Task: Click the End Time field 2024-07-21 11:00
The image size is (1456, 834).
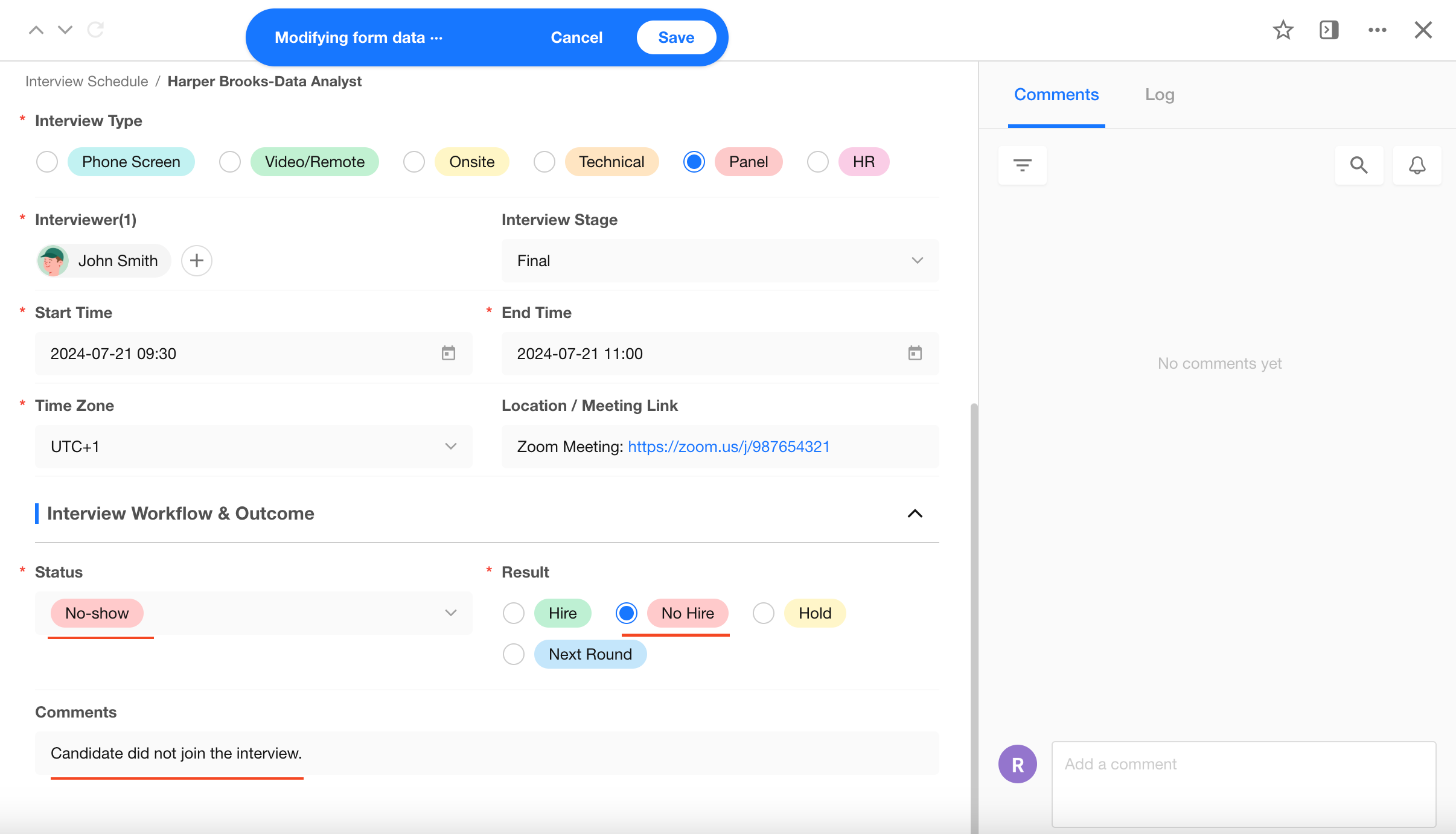Action: coord(720,354)
